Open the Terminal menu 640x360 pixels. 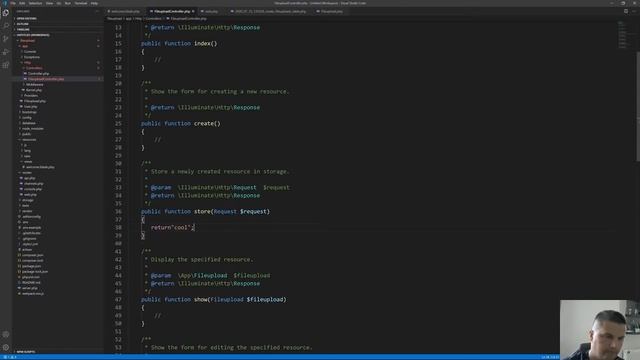click(x=81, y=3)
